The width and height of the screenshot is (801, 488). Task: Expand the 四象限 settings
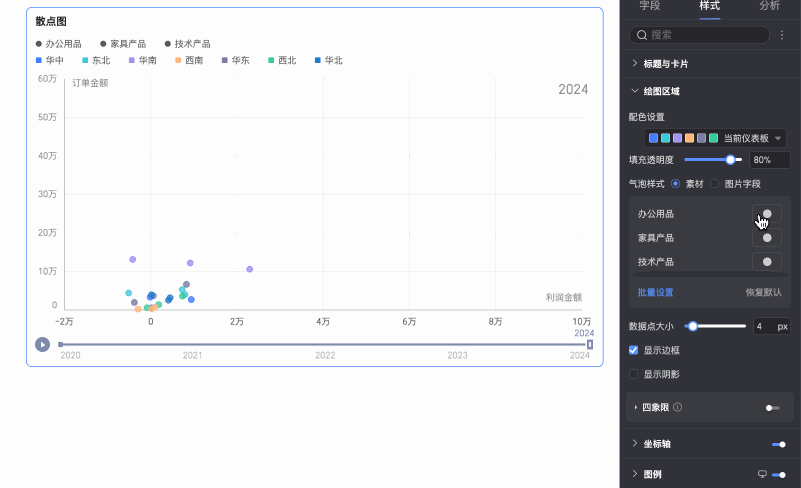click(x=635, y=407)
